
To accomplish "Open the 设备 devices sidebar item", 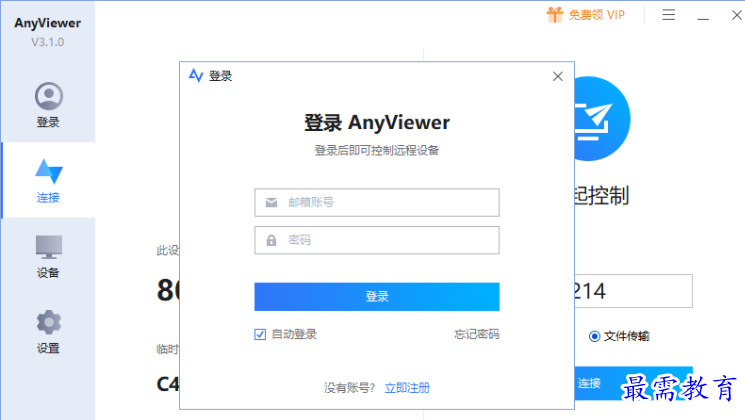I will click(x=48, y=257).
